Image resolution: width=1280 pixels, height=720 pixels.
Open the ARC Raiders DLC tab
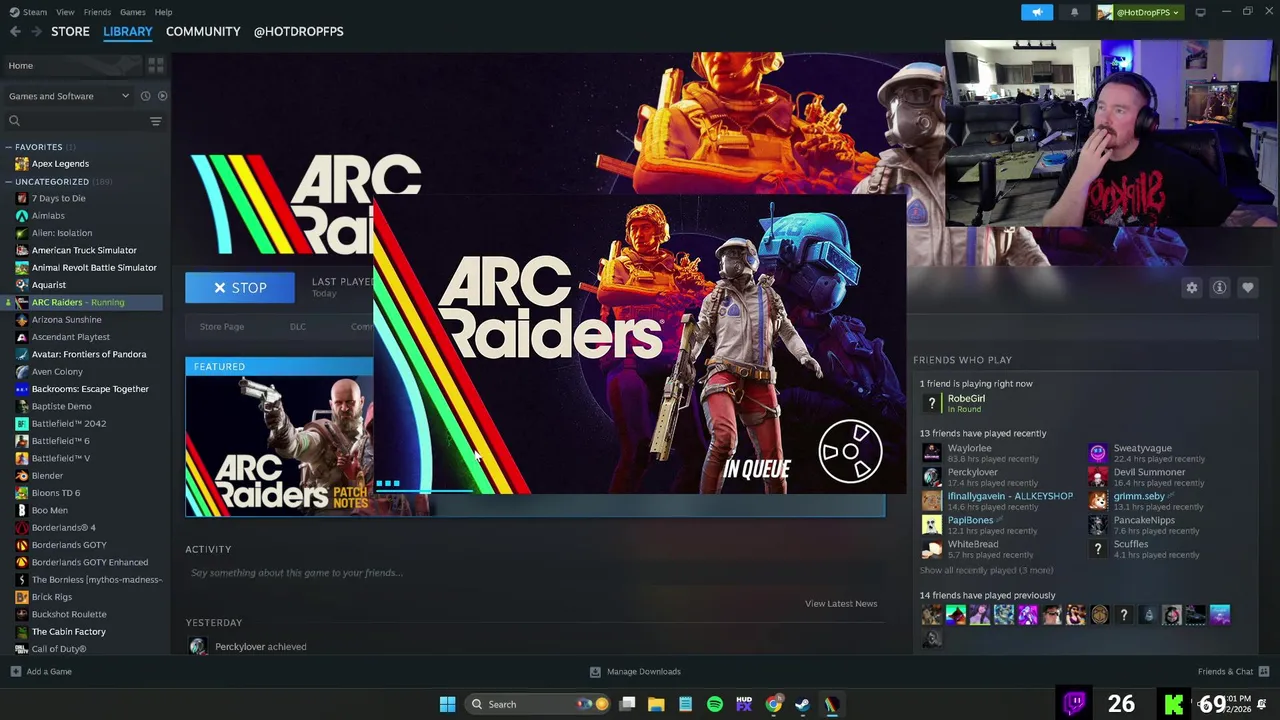298,327
